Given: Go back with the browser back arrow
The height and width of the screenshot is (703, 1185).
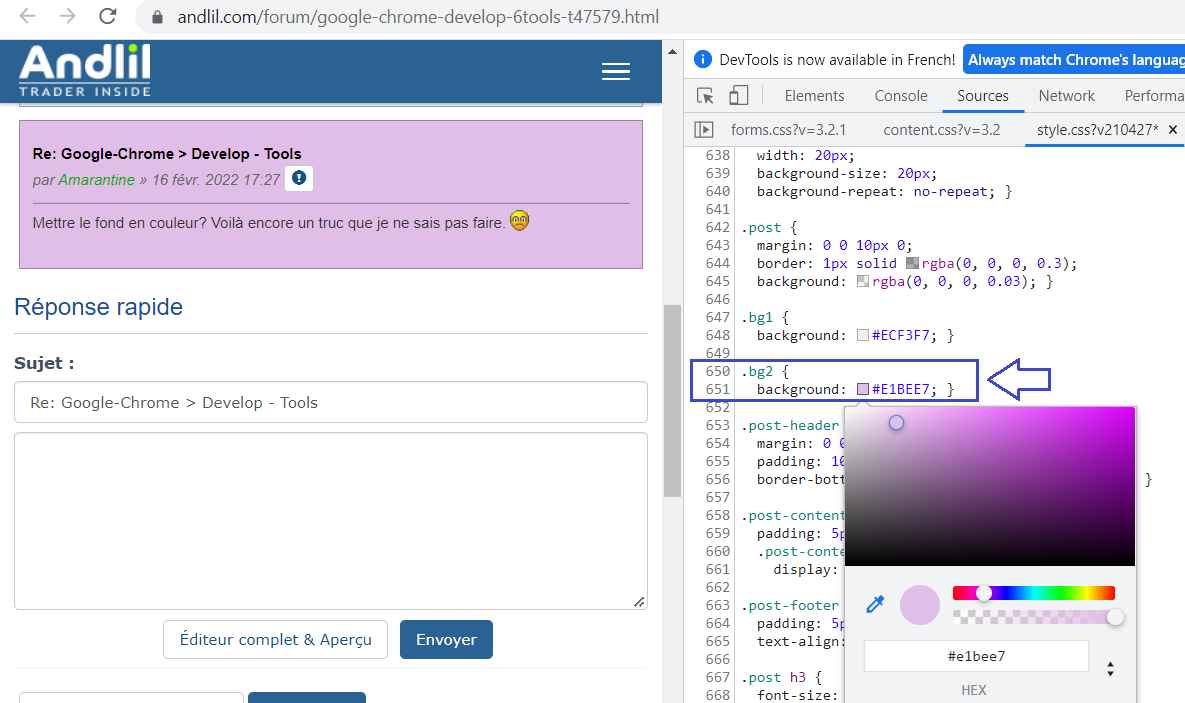Looking at the screenshot, I should tap(27, 16).
